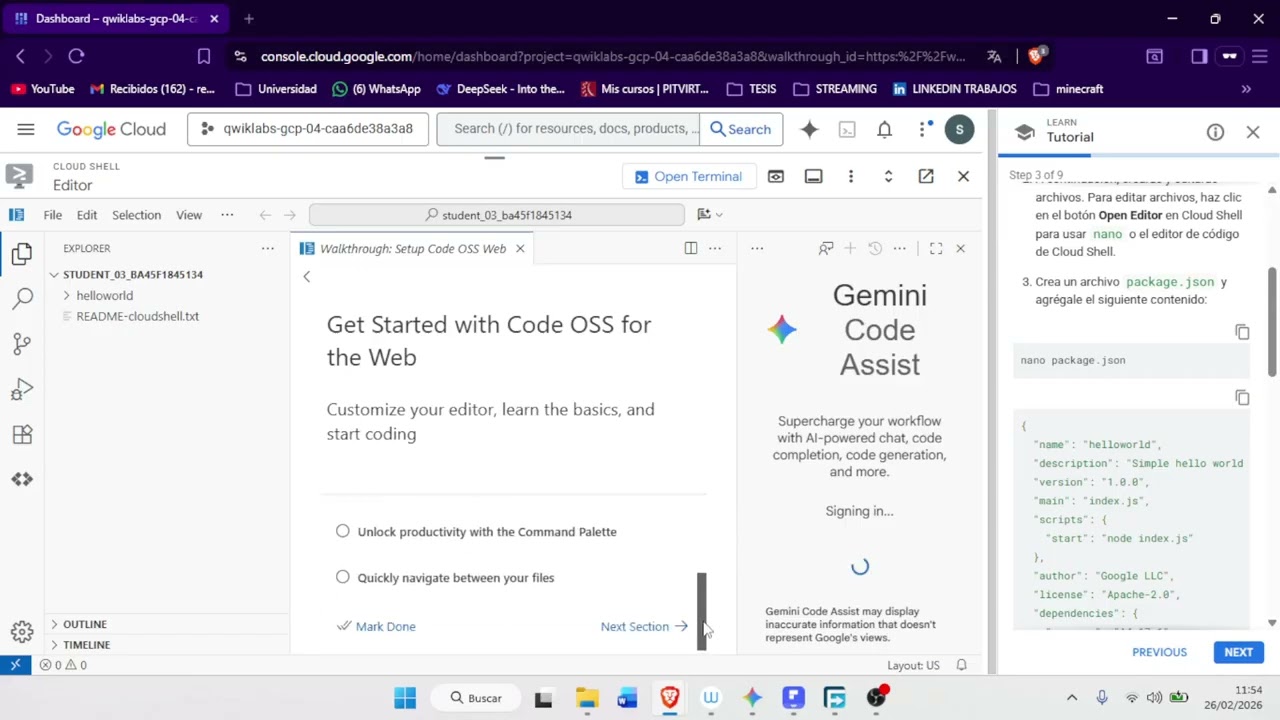Image resolution: width=1280 pixels, height=720 pixels.
Task: Open Cloud Shell in new window
Action: pos(926,176)
